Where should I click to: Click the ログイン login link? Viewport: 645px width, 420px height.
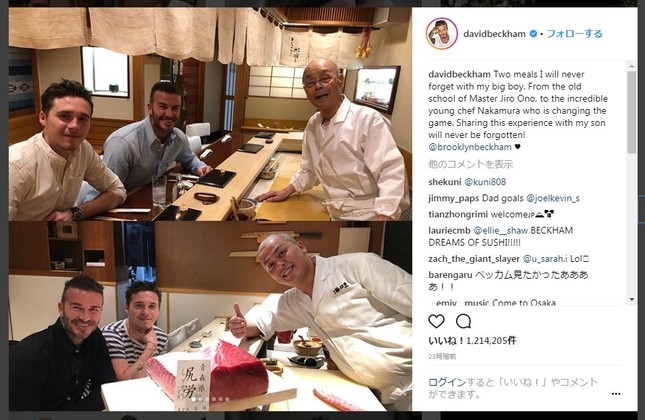click(x=447, y=382)
